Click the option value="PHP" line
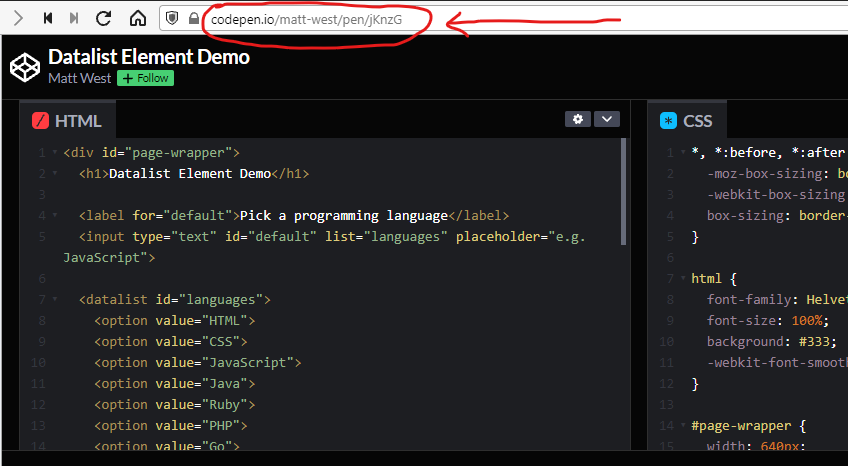The width and height of the screenshot is (848, 466). pos(171,426)
